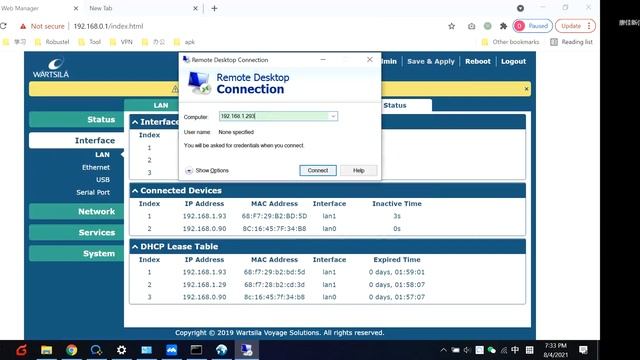Open the Command Prompt taskbar icon
Screen dimensions: 640x360
point(196,350)
